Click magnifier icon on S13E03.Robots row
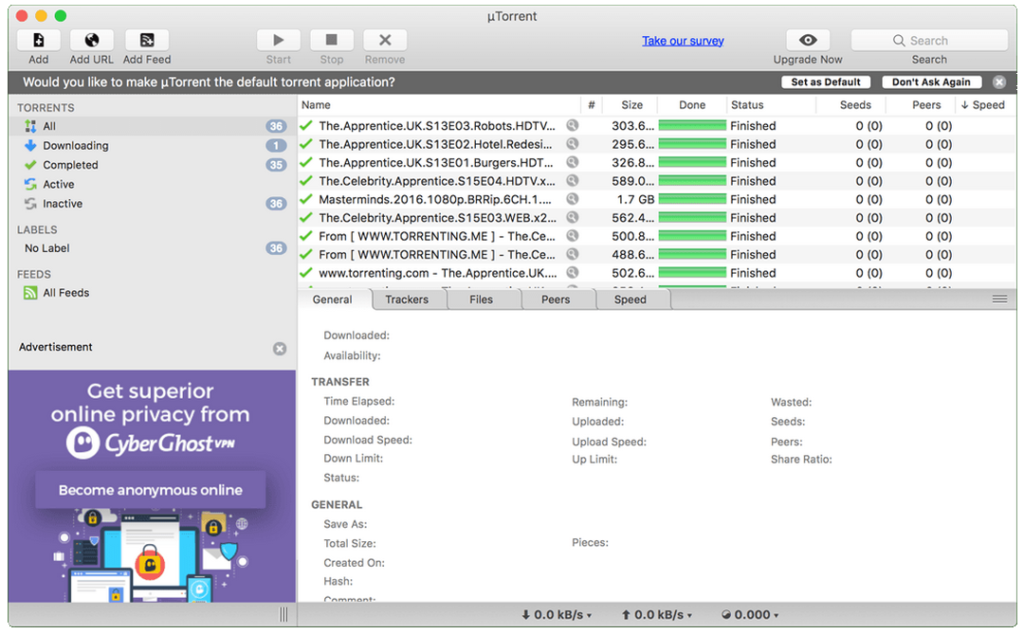Image resolution: width=1024 pixels, height=634 pixels. 572,125
